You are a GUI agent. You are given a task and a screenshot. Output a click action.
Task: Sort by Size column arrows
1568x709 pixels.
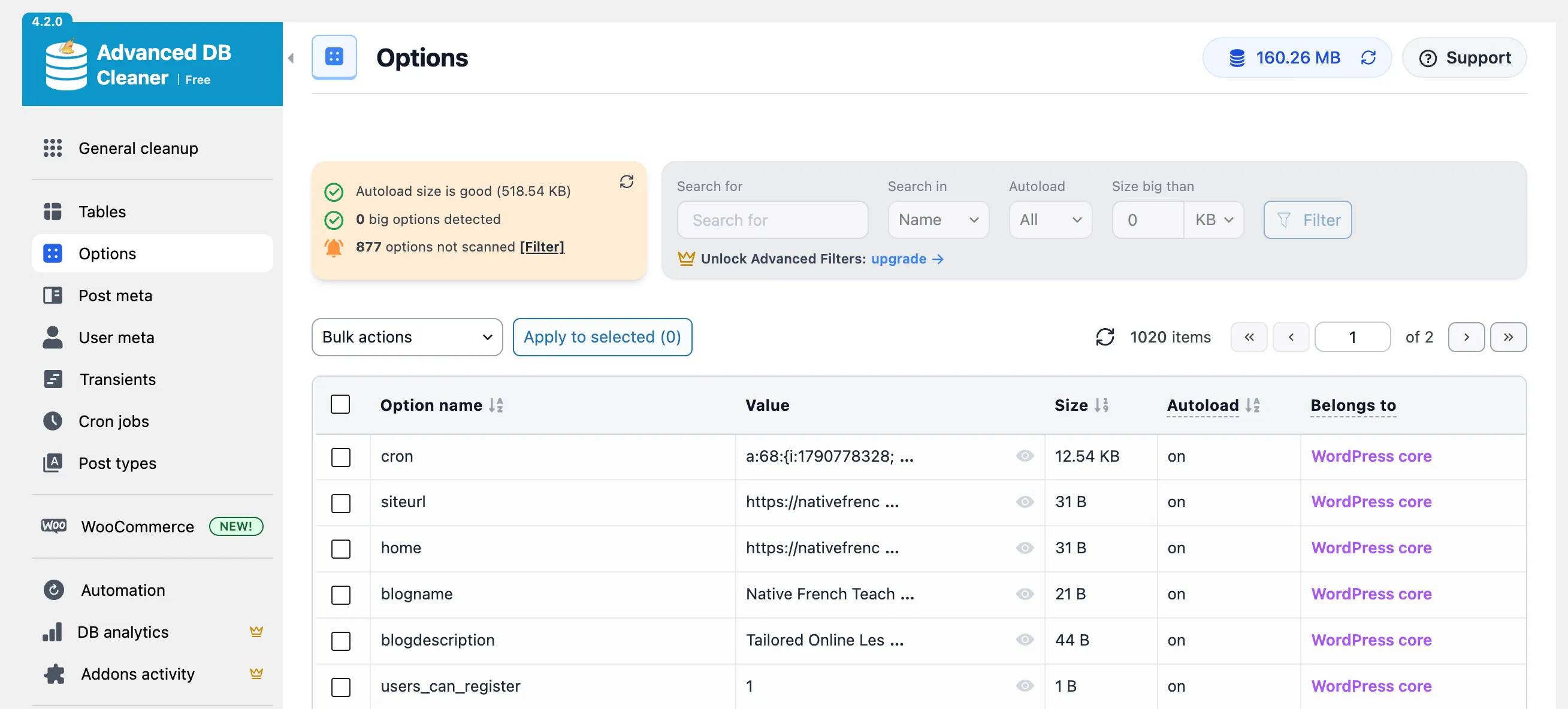1102,405
